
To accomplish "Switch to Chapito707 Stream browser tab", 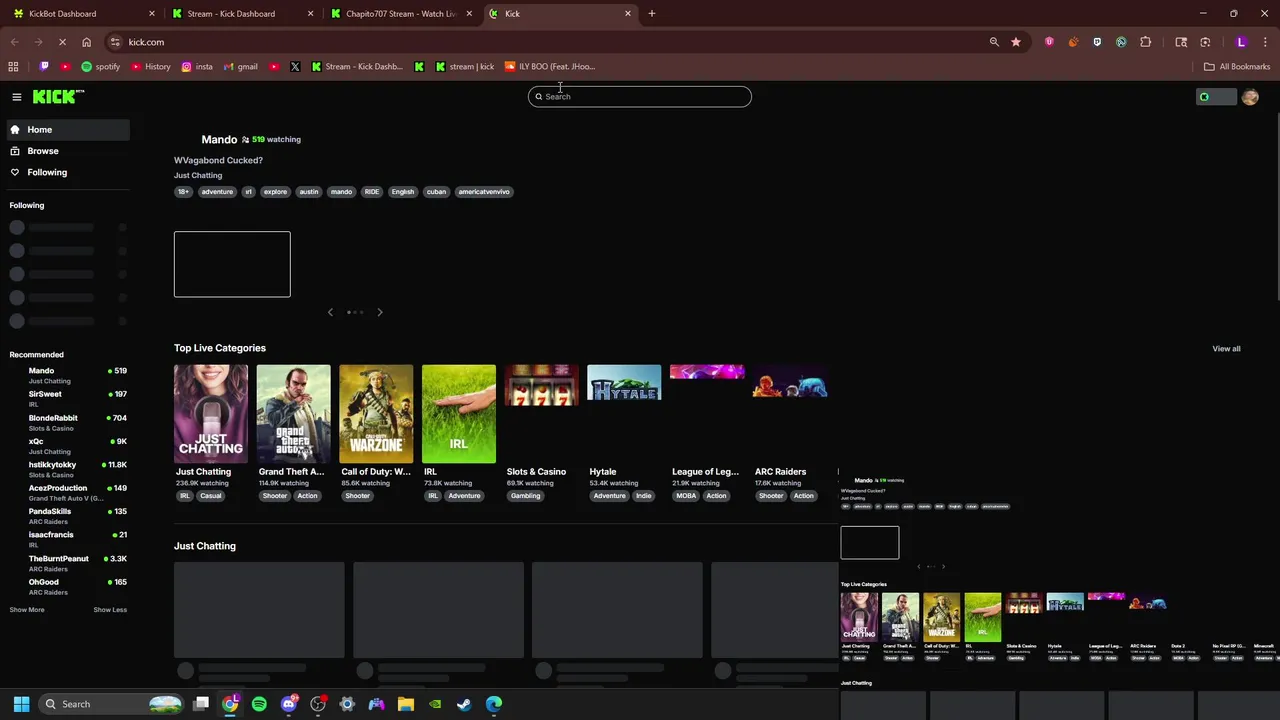I will point(400,14).
